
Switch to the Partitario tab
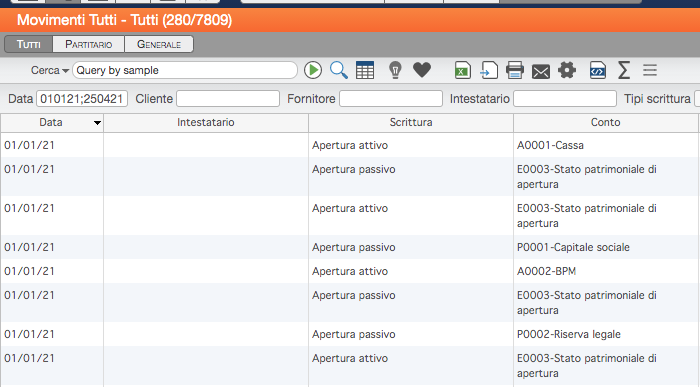pos(88,44)
